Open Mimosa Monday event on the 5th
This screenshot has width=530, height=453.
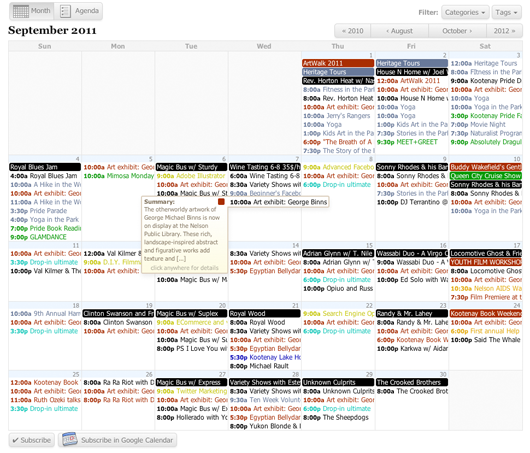pyautogui.click(x=118, y=176)
